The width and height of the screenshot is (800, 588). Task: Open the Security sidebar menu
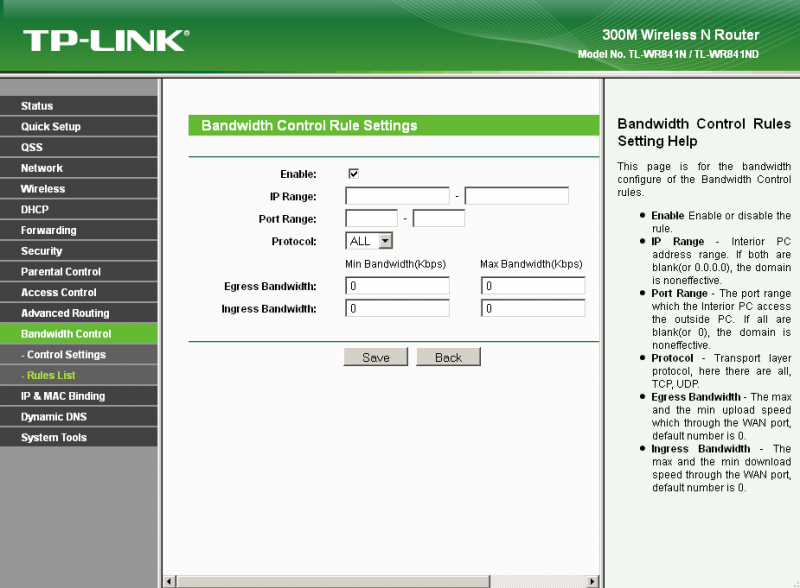[79, 251]
